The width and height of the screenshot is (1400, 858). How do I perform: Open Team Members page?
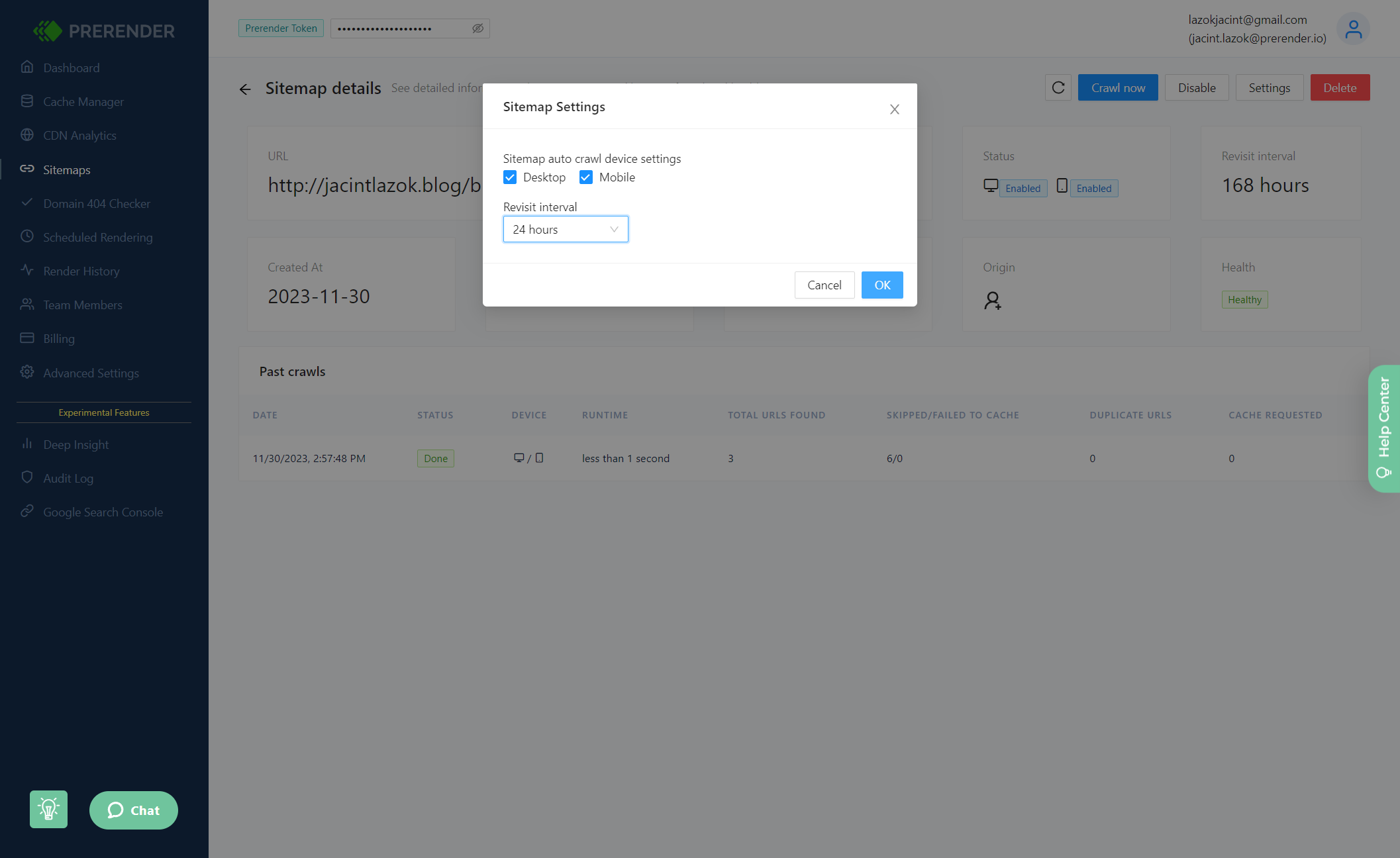83,305
